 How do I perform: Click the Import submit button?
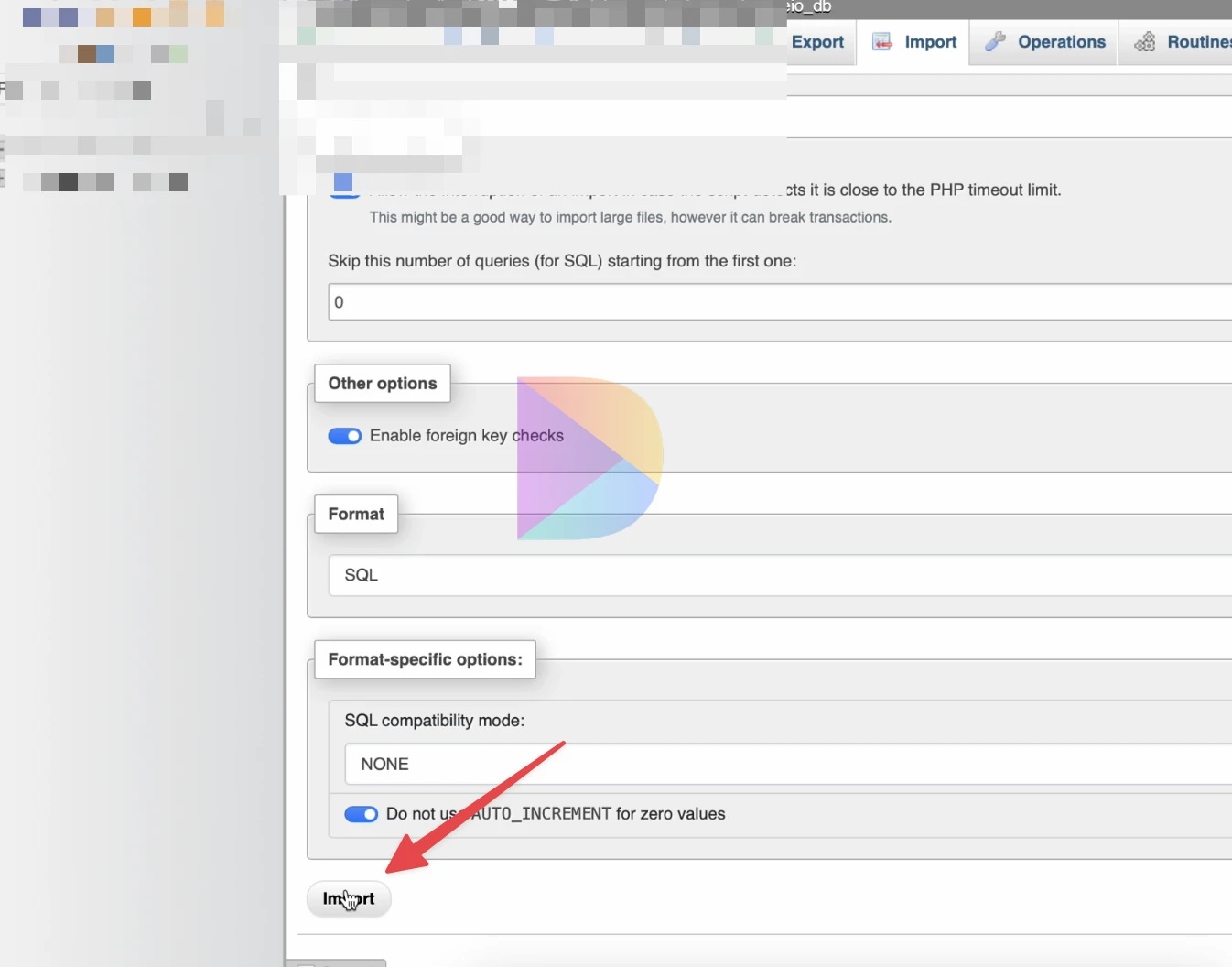[349, 899]
